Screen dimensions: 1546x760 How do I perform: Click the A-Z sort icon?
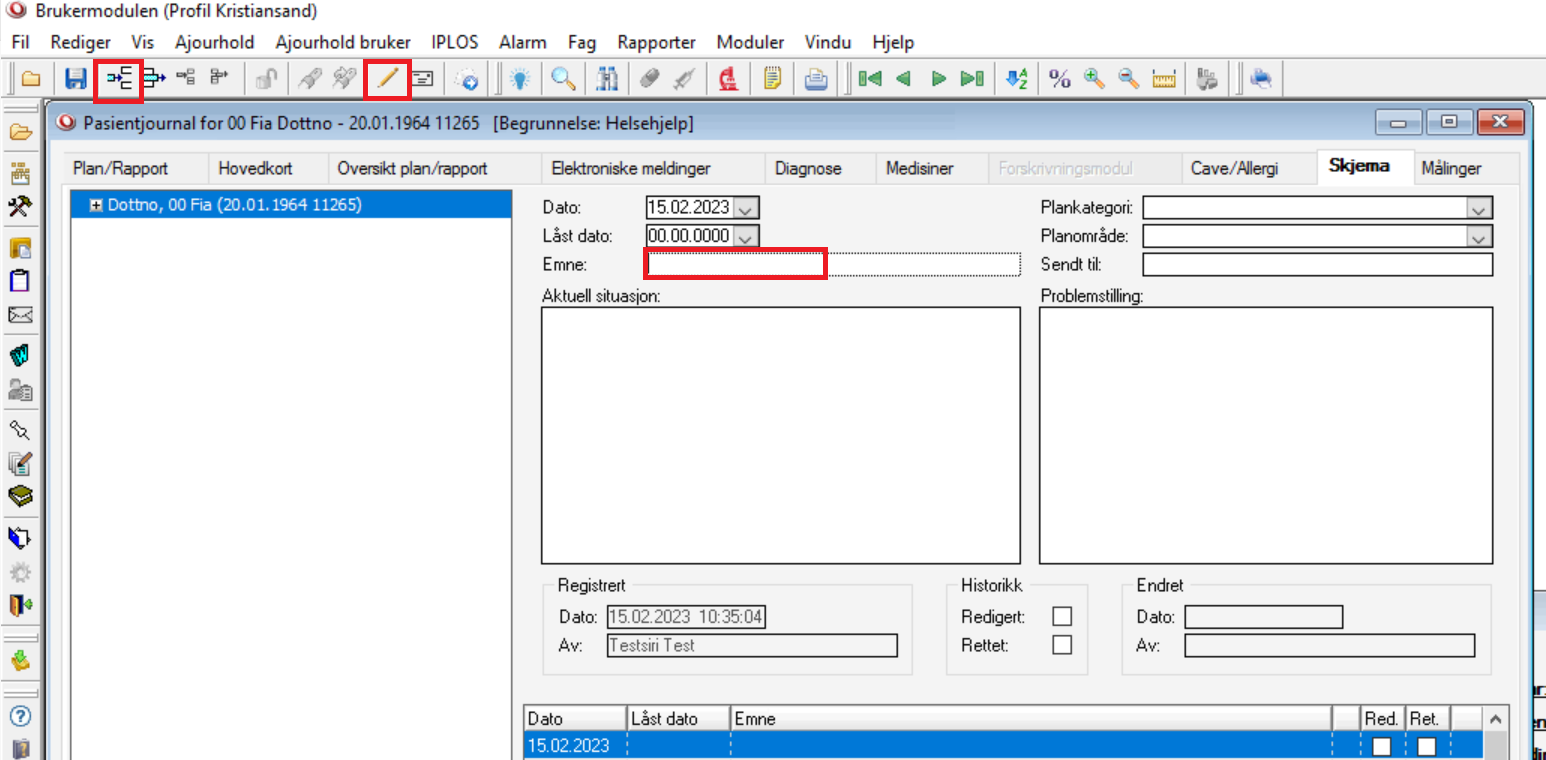[1017, 78]
